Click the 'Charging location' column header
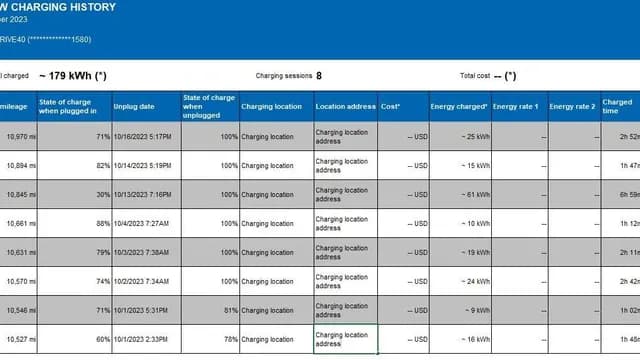 tap(277, 107)
